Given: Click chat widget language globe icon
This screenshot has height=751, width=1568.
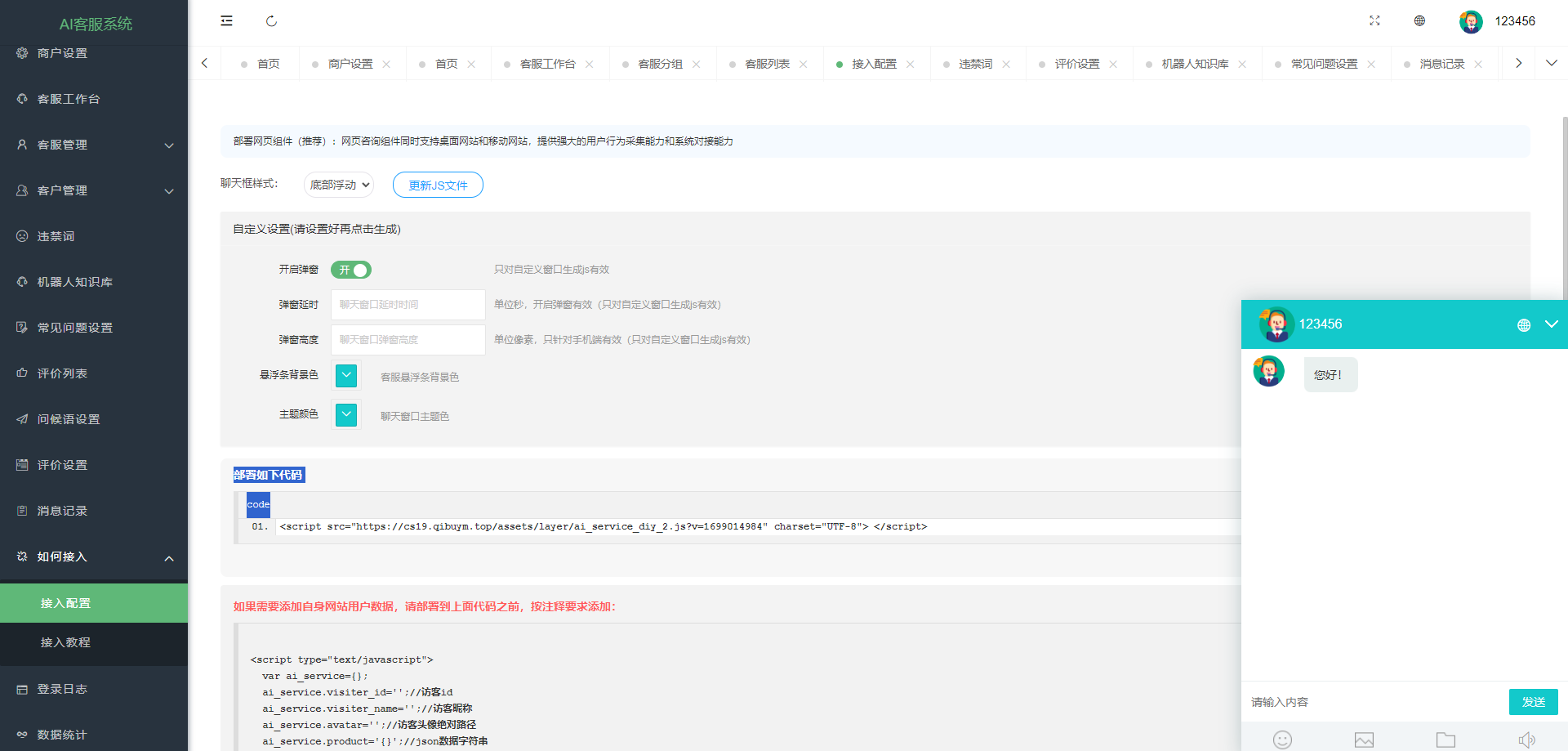Looking at the screenshot, I should click(x=1524, y=324).
